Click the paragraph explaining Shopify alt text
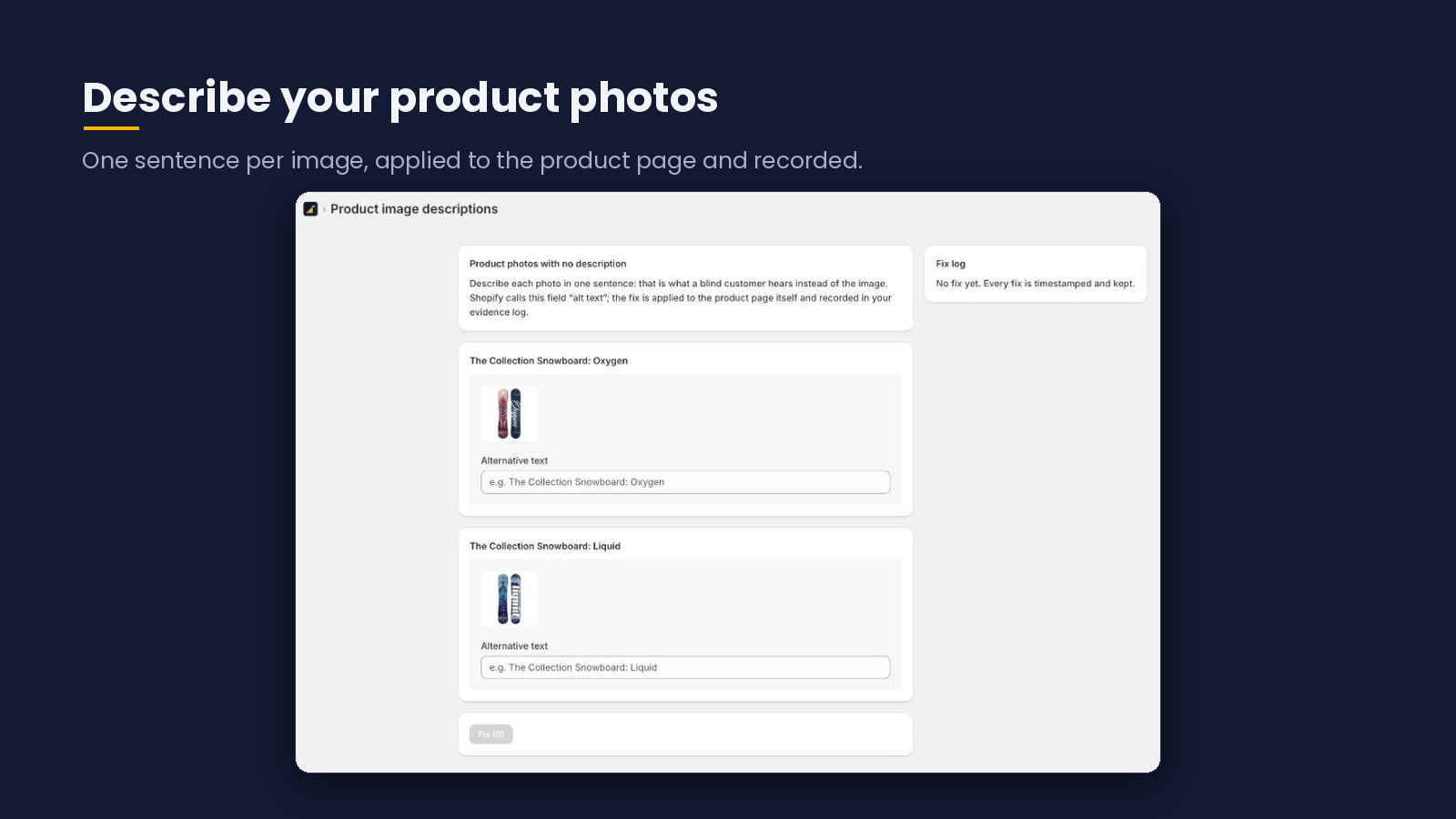Viewport: 1456px width, 819px height. [681, 298]
